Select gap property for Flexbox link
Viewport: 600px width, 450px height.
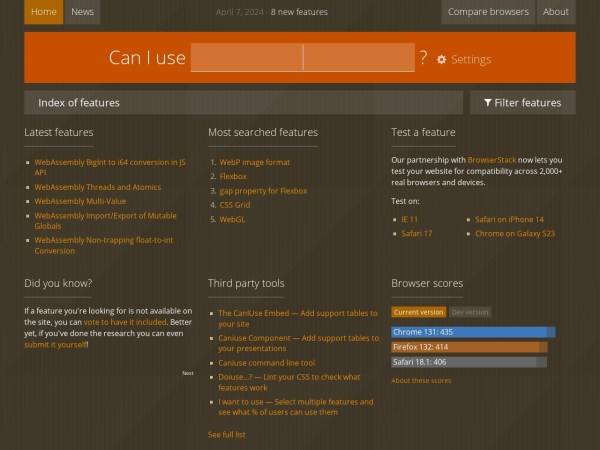pos(263,190)
